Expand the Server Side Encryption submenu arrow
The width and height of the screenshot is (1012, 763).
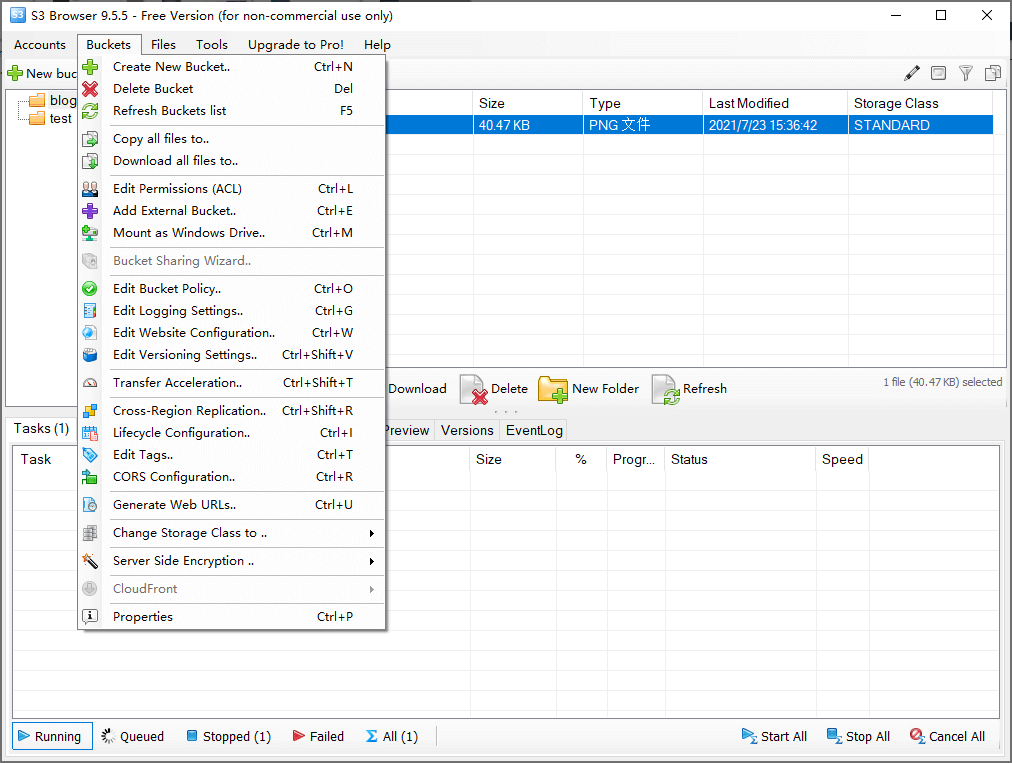pos(372,561)
